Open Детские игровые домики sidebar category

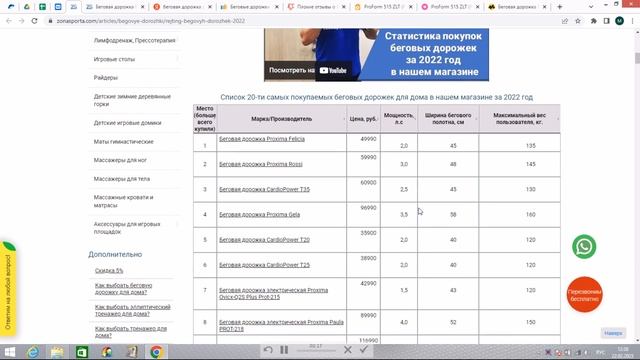127,123
